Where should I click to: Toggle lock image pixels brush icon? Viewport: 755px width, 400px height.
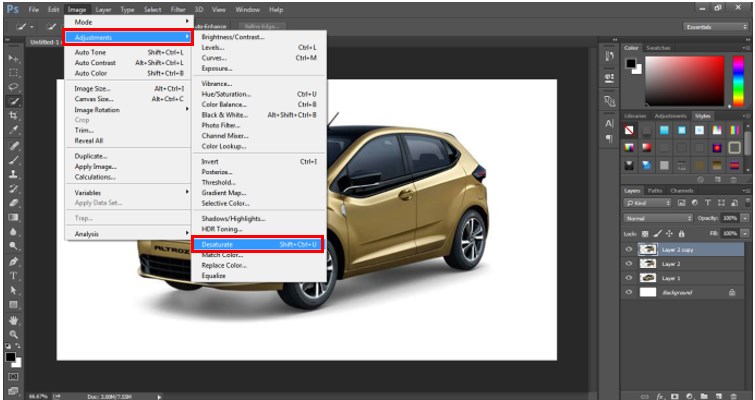[657, 233]
